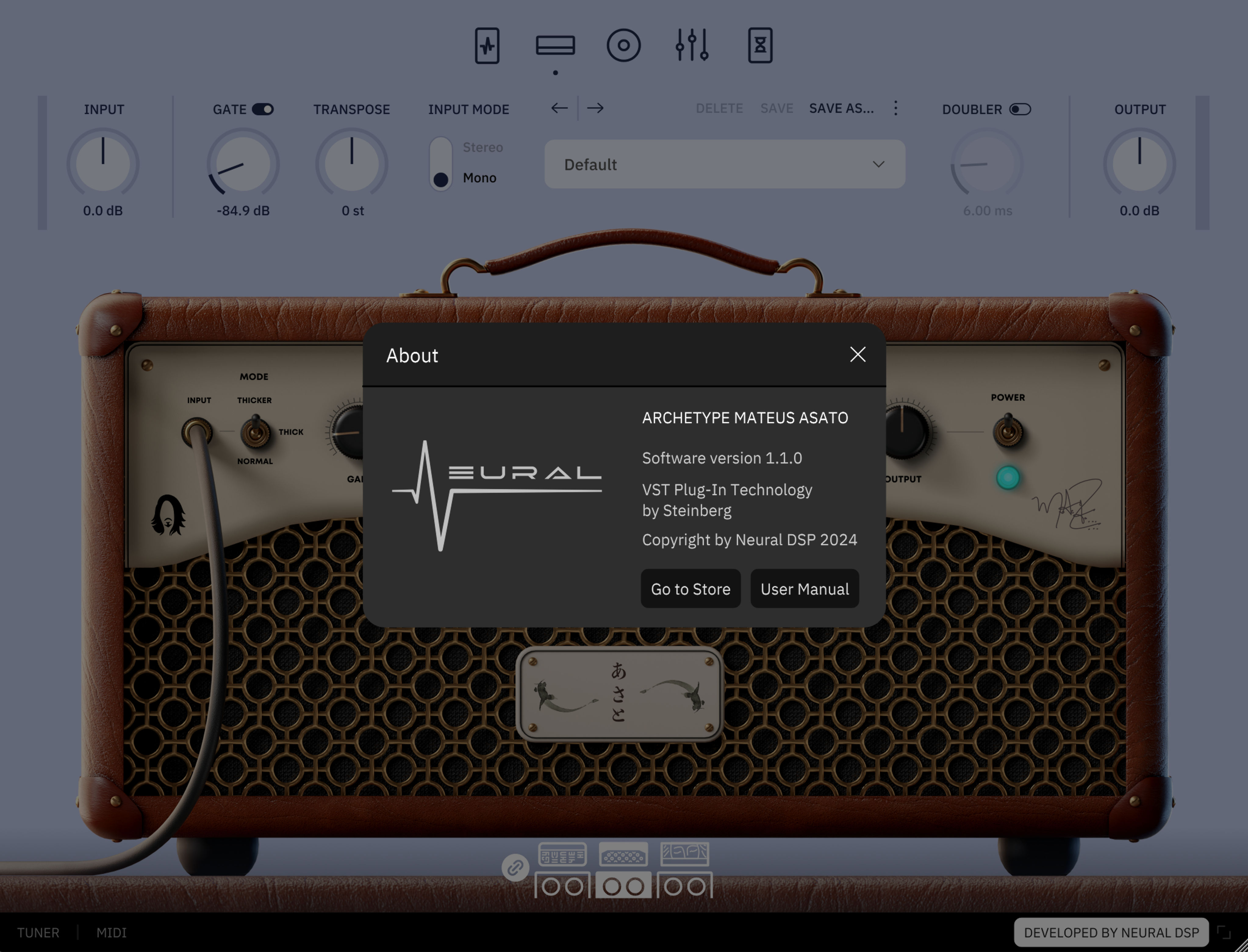Toggle the Gate switch off
1248x952 pixels.
(x=262, y=109)
